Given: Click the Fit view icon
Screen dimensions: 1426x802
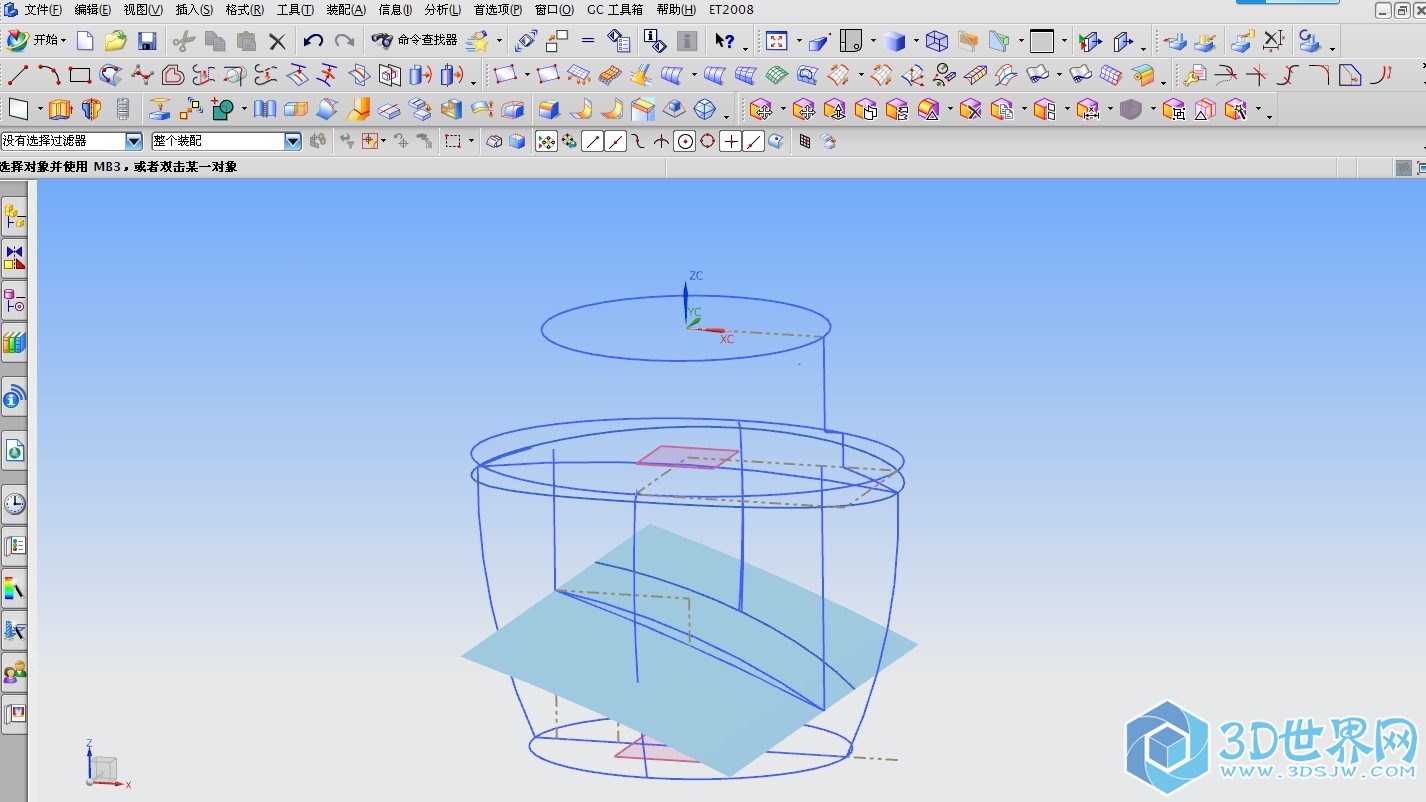Looking at the screenshot, I should pyautogui.click(x=777, y=41).
